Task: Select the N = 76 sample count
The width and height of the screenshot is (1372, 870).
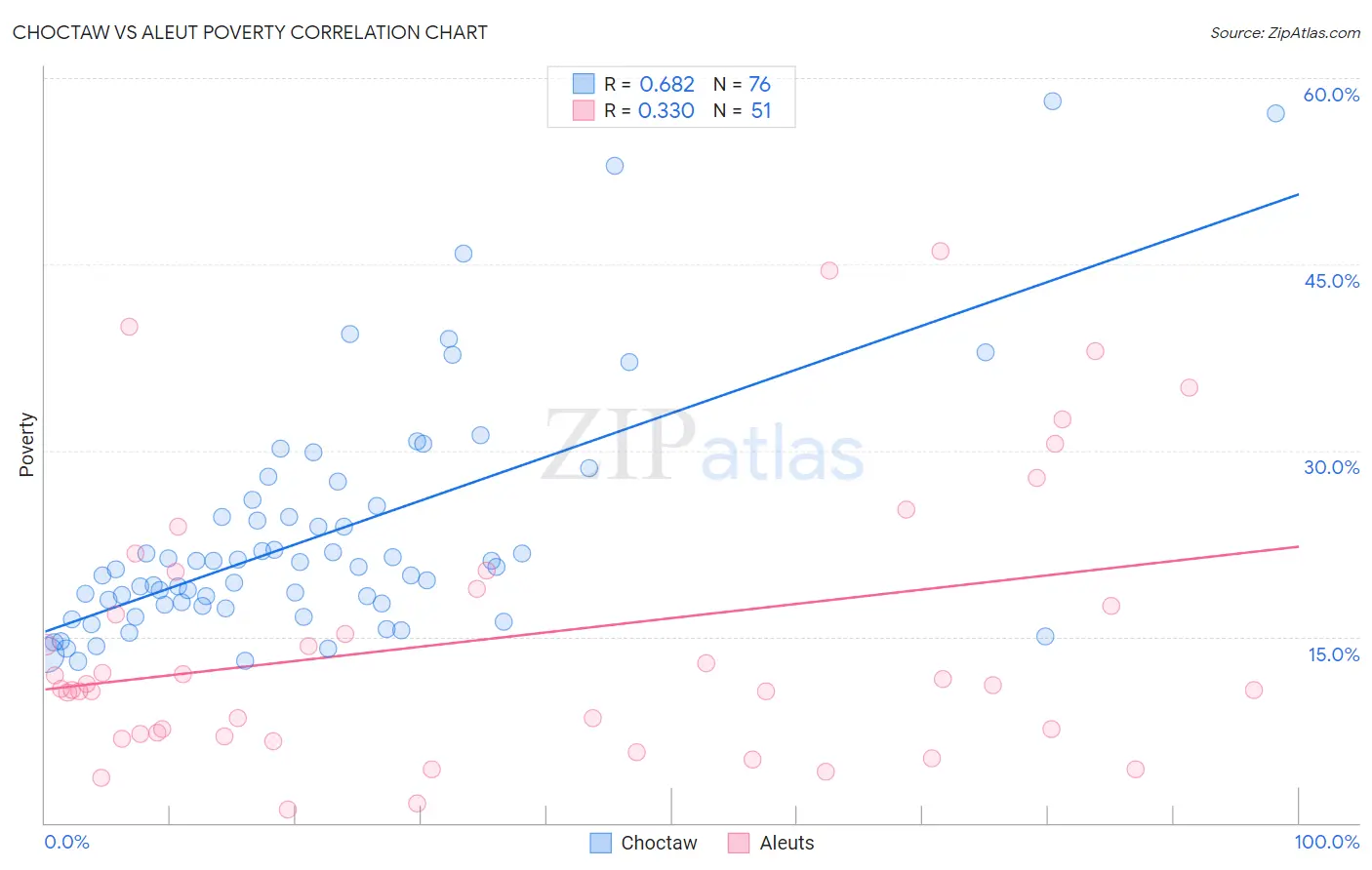Action: pyautogui.click(x=743, y=84)
